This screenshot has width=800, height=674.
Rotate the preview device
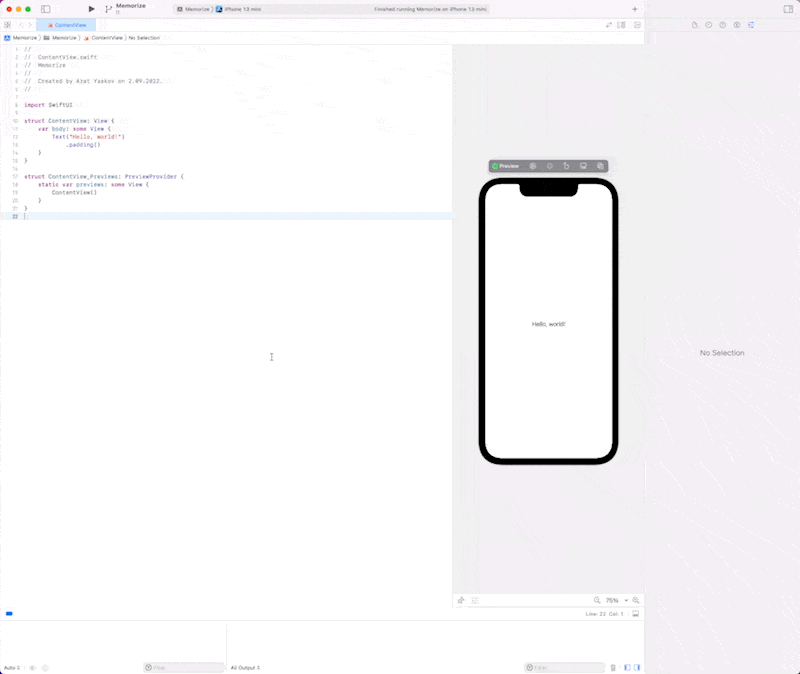tap(566, 166)
